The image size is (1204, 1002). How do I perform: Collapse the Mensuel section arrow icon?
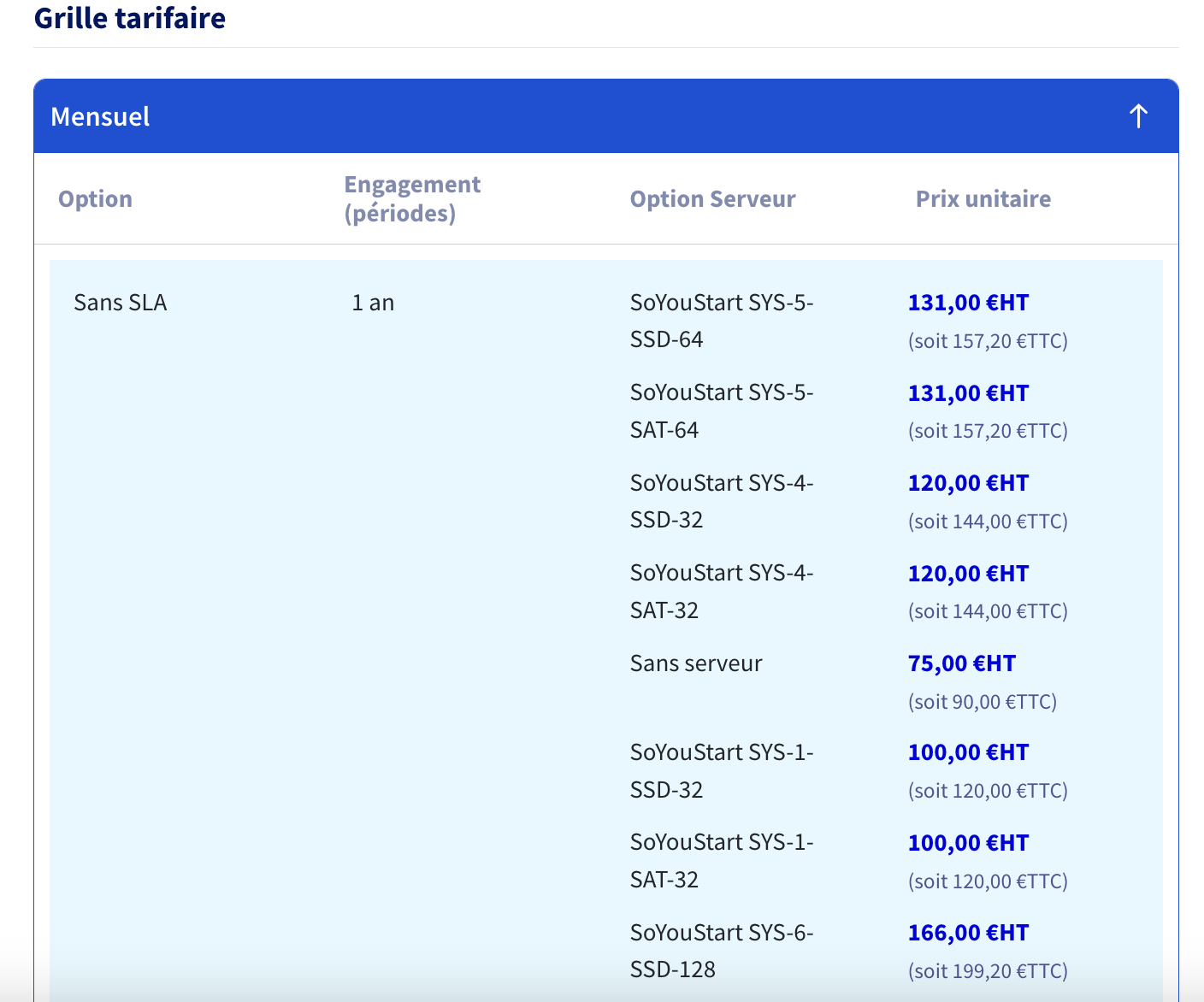click(1138, 116)
